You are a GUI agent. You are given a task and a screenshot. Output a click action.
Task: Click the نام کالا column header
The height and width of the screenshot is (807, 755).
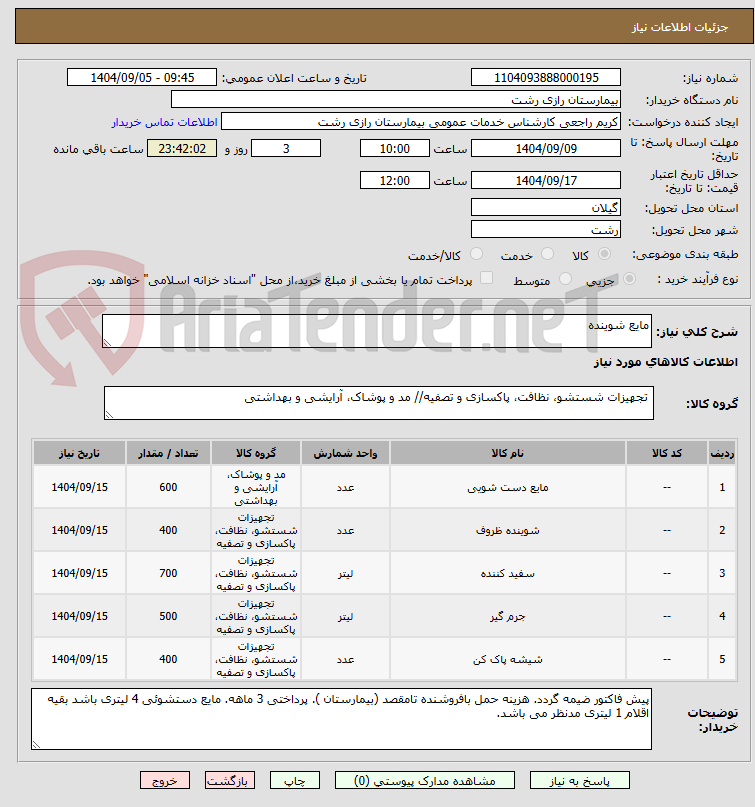[507, 453]
